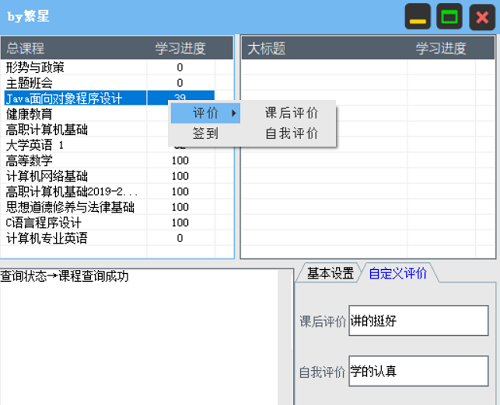
Task: Switch to the 基本设置 tab
Action: (330, 273)
